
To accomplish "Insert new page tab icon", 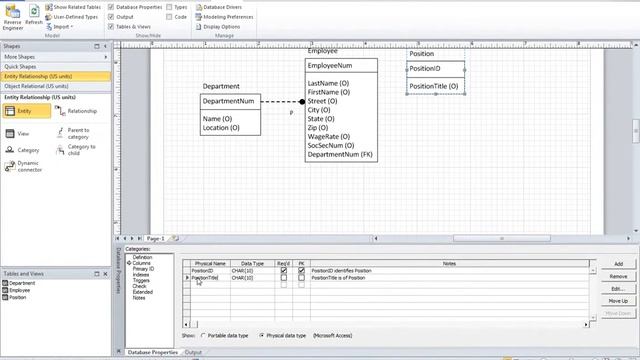I will click(x=174, y=238).
